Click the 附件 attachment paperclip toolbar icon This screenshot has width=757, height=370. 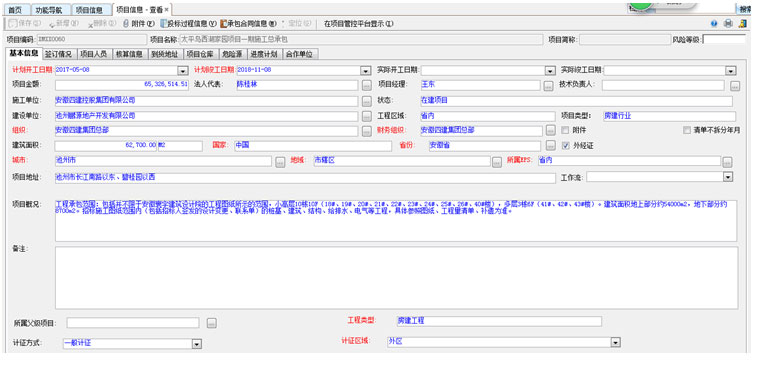click(x=126, y=23)
